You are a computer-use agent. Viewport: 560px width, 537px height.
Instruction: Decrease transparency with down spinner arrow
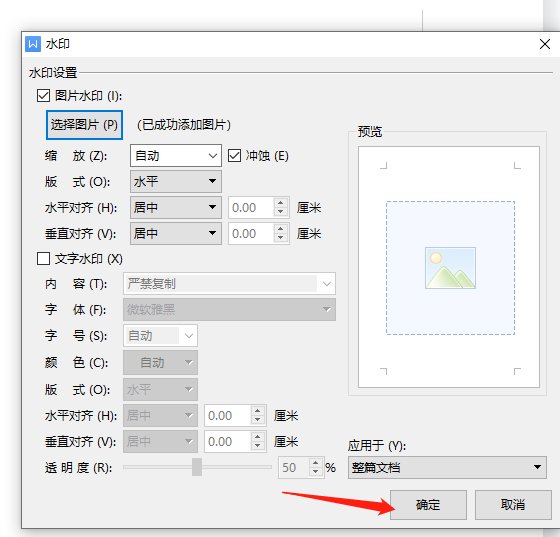click(315, 472)
